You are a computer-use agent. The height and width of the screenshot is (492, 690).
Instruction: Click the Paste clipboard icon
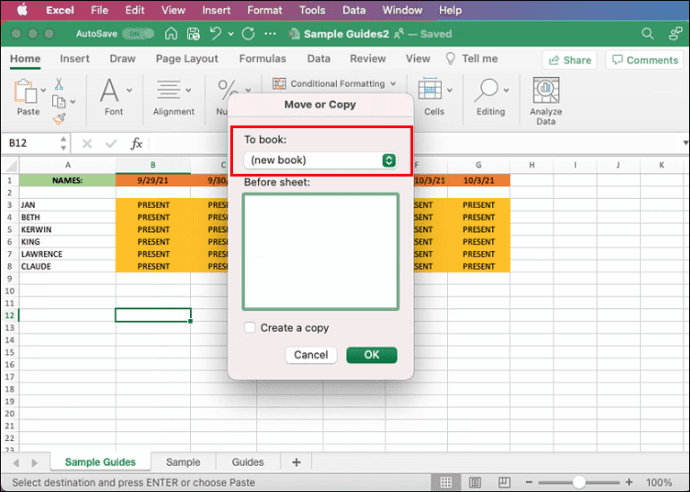pyautogui.click(x=25, y=91)
